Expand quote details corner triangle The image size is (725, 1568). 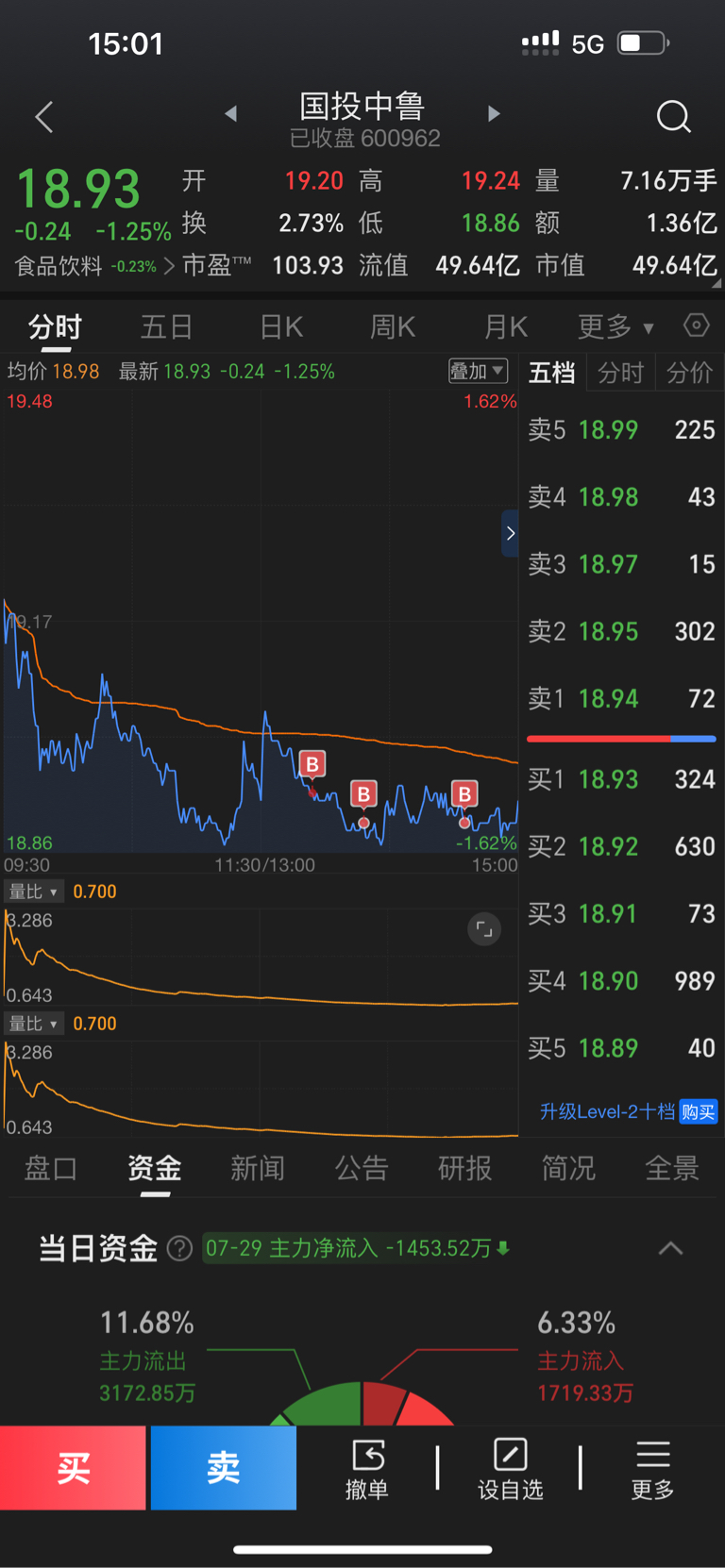[x=716, y=282]
